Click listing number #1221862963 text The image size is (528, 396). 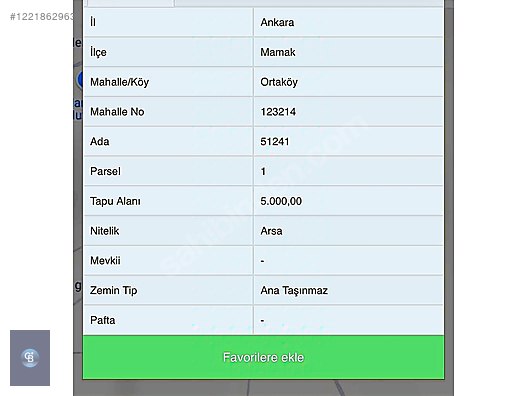(42, 17)
